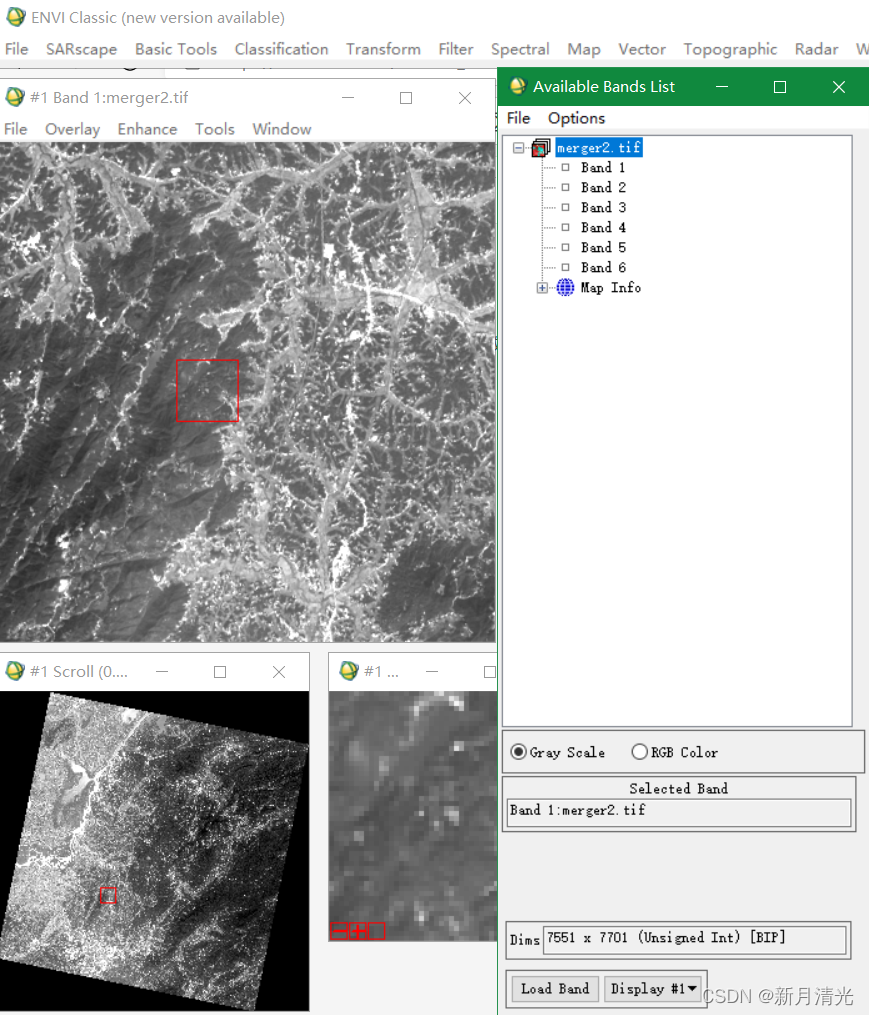This screenshot has width=869, height=1015.
Task: Click the zoom in plus box in Zoom window
Action: pos(357,931)
